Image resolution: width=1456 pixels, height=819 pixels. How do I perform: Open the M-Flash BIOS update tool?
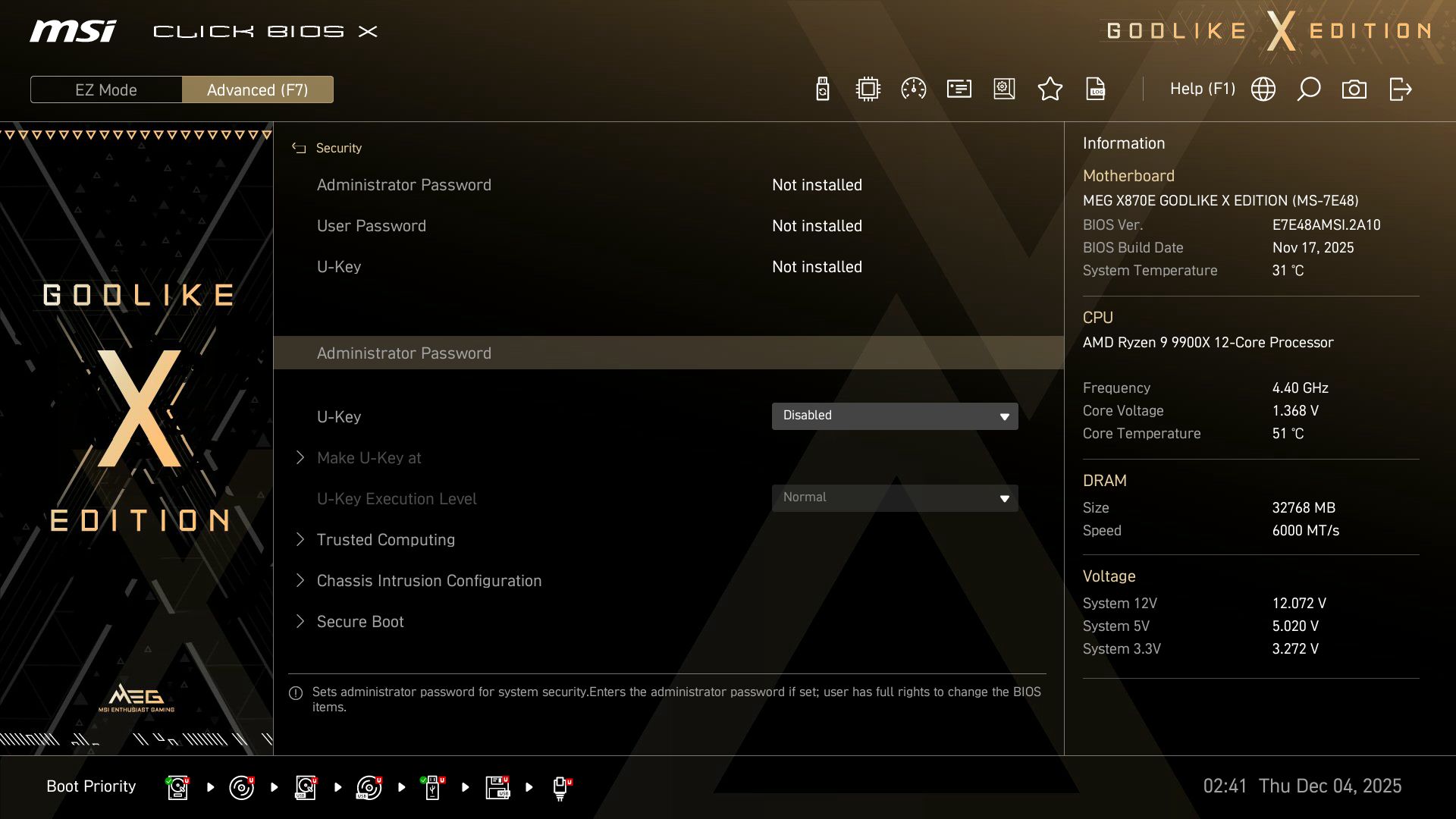(x=822, y=89)
